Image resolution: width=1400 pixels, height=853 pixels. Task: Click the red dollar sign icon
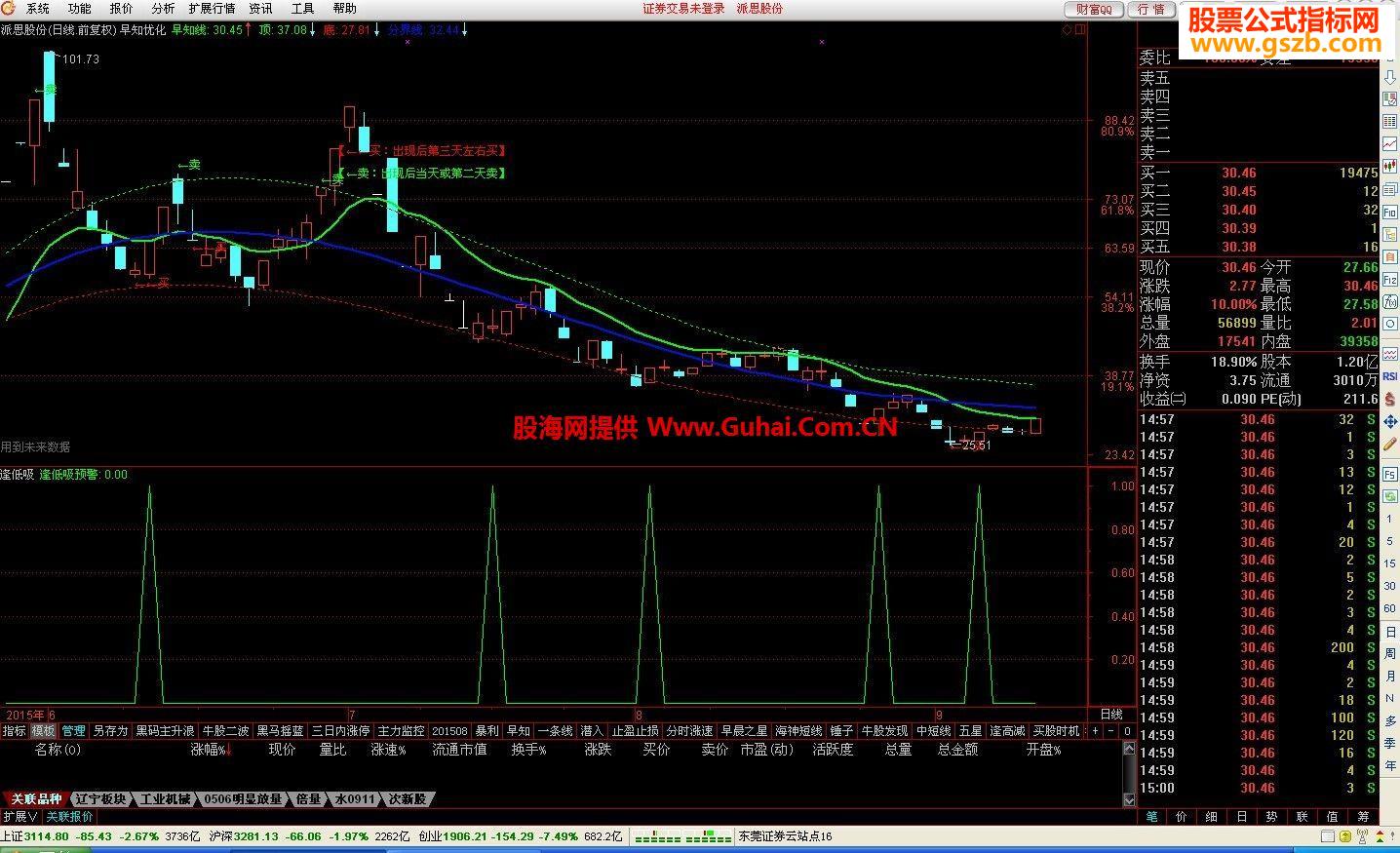(x=1390, y=400)
